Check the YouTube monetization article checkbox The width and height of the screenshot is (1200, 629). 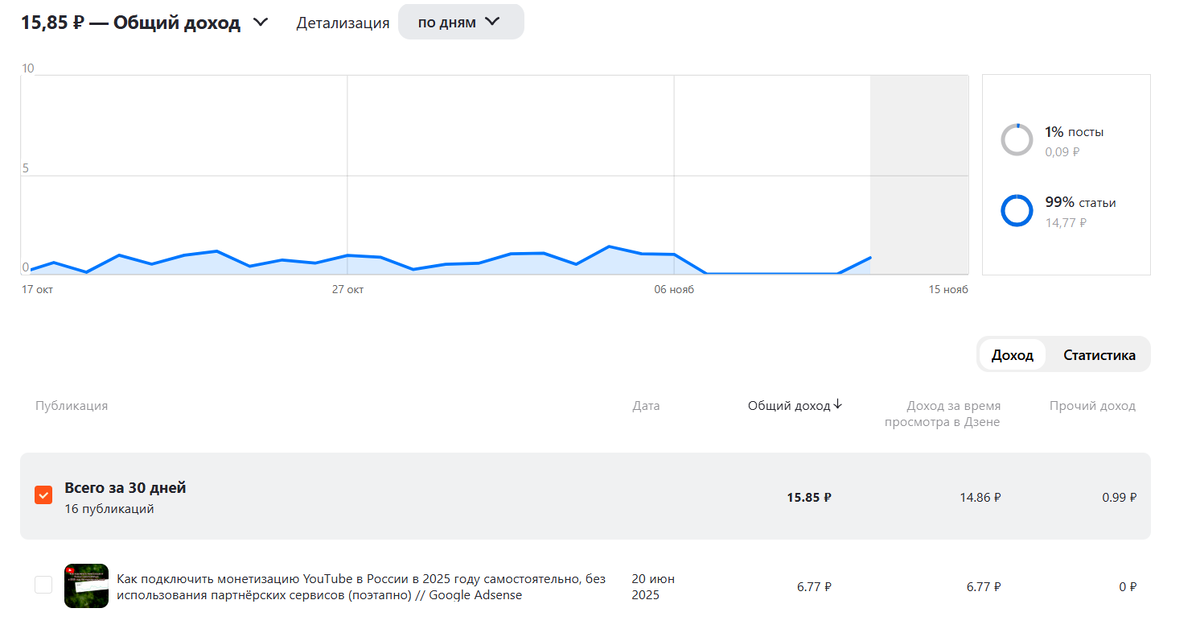point(43,585)
